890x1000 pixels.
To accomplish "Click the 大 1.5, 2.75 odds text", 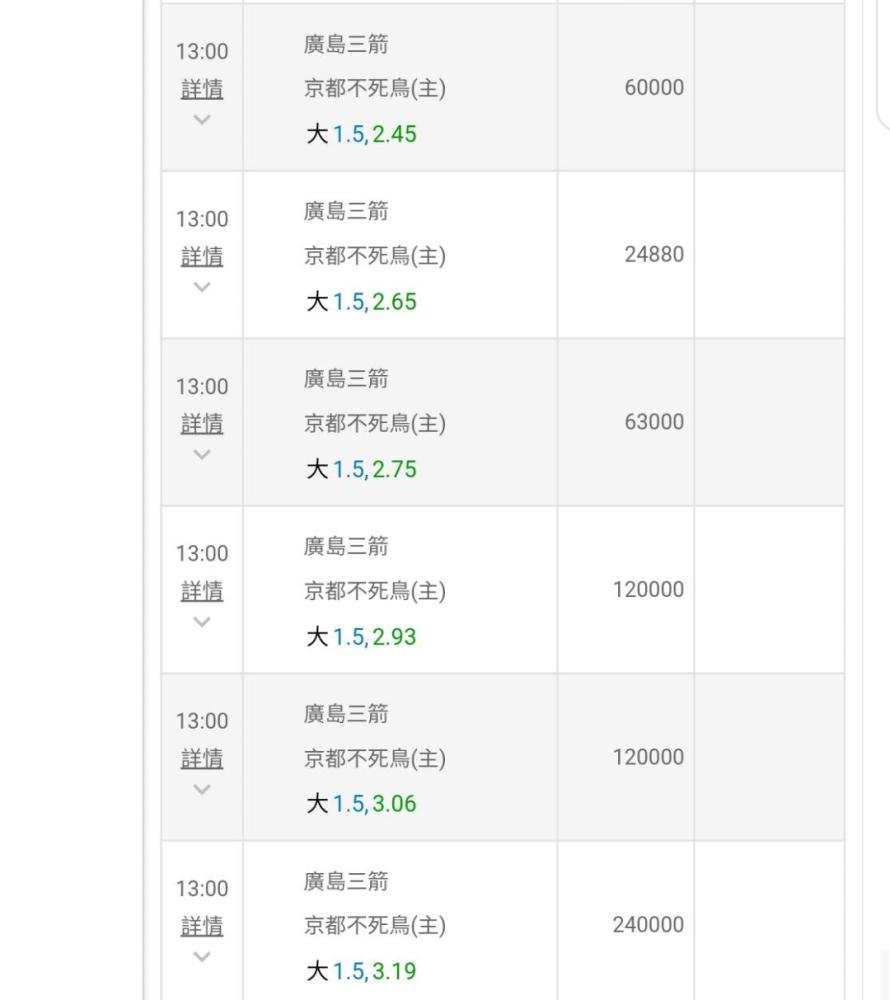I will (361, 469).
